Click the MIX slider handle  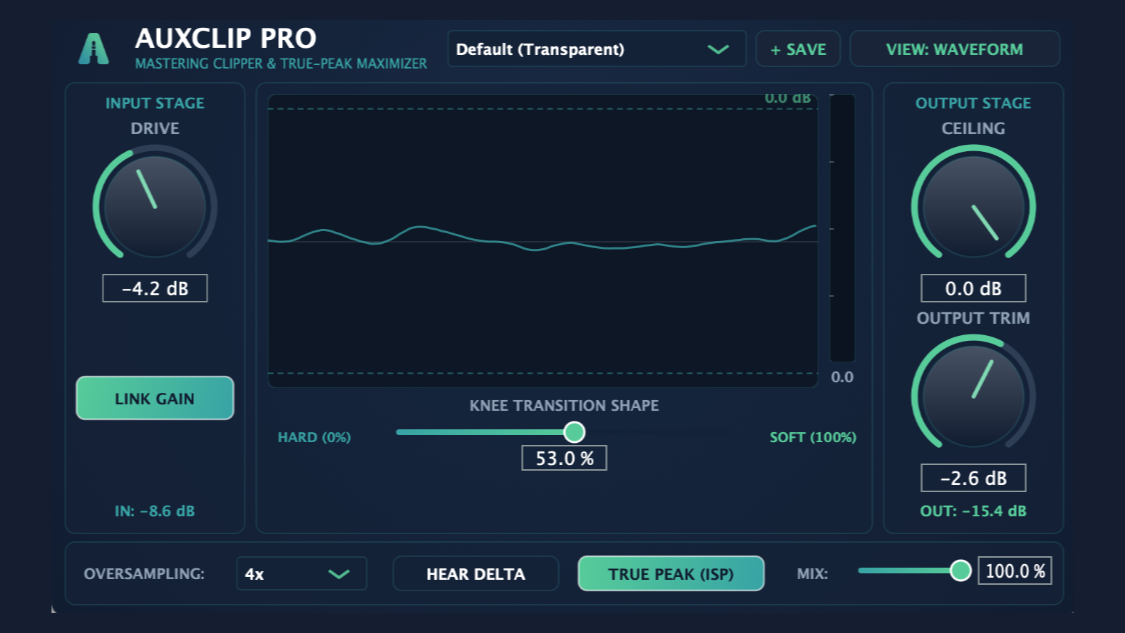(x=960, y=571)
